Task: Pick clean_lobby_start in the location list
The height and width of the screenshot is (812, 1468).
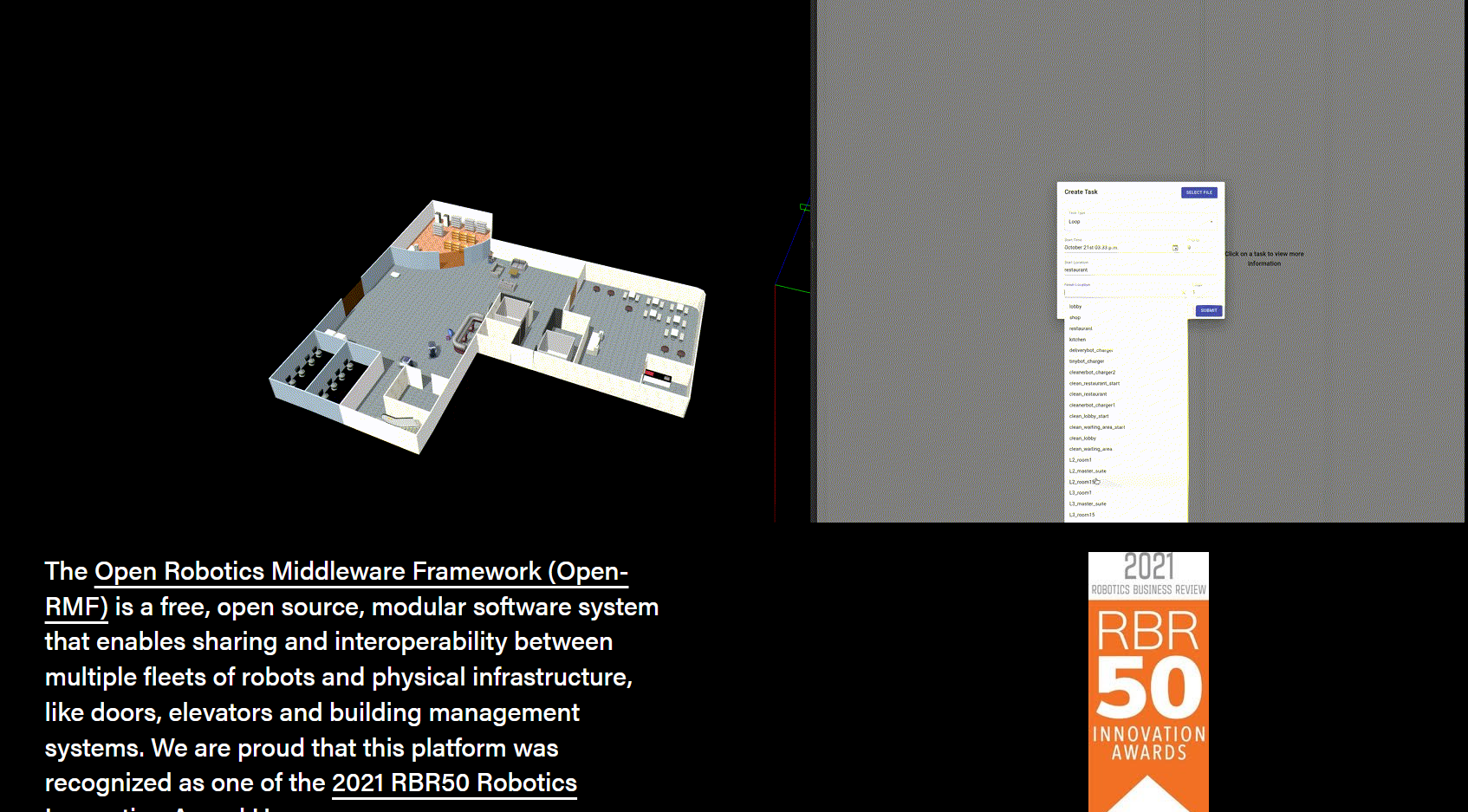Action: tap(1126, 416)
